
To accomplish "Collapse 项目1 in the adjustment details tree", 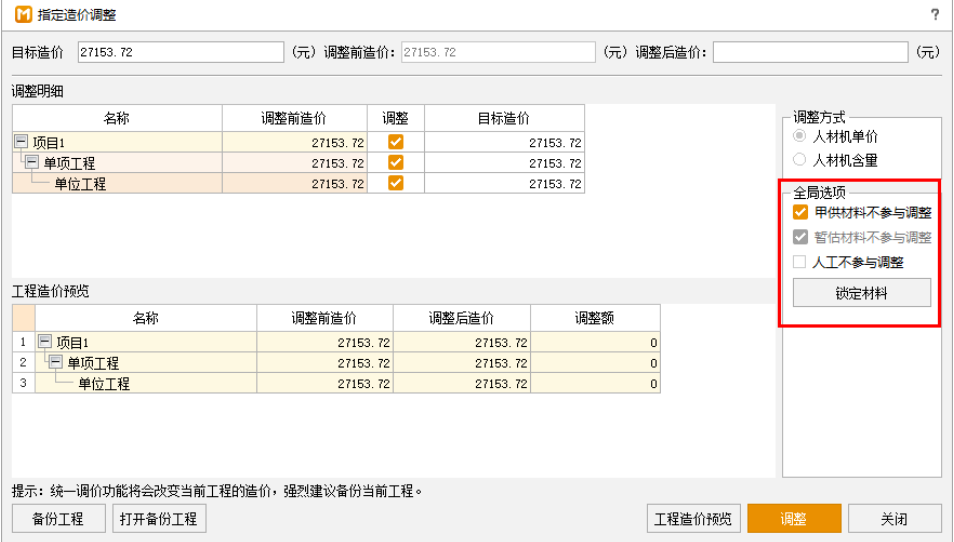I will pos(21,143).
